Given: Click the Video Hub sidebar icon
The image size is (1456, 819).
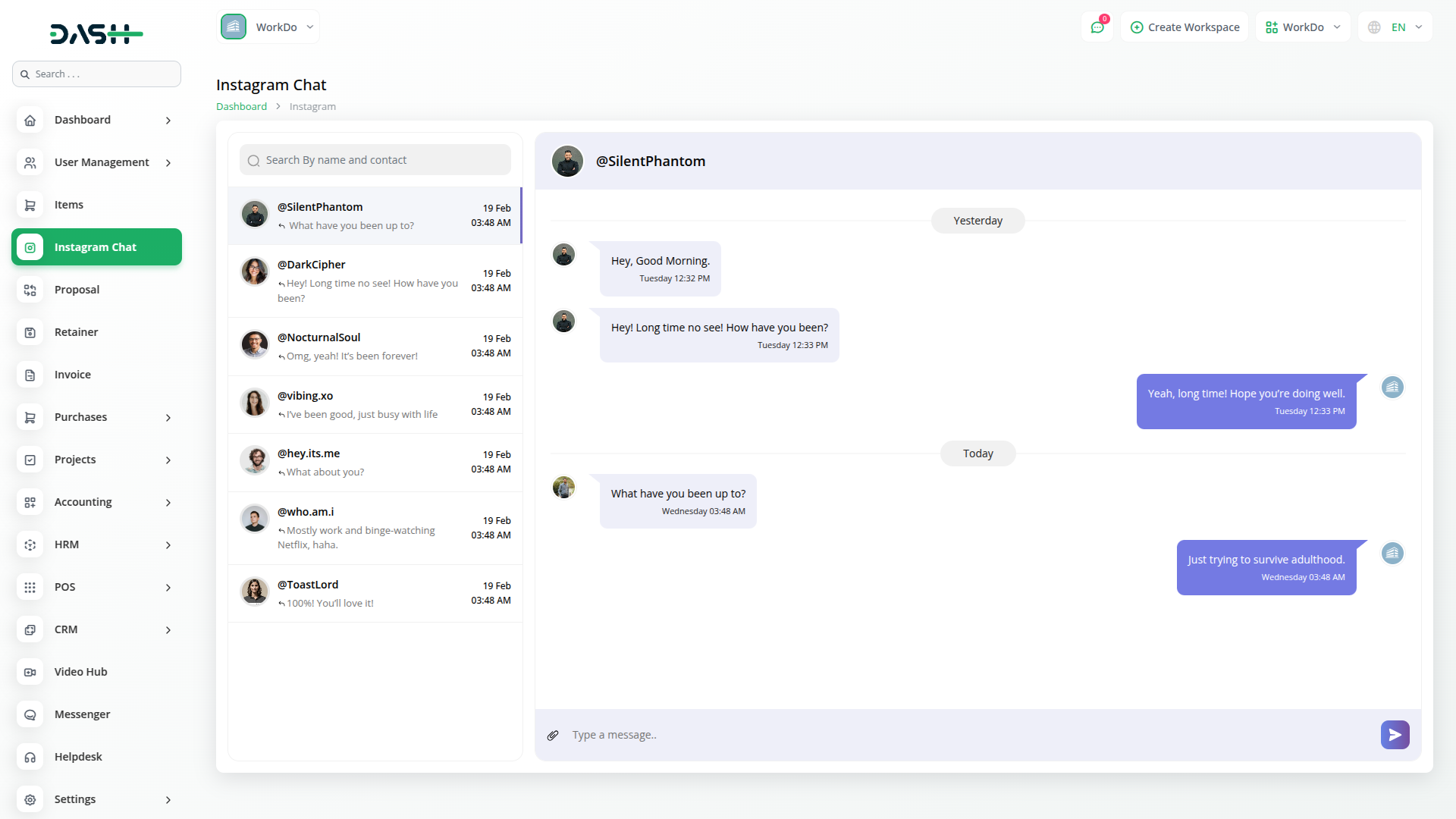Looking at the screenshot, I should (30, 672).
